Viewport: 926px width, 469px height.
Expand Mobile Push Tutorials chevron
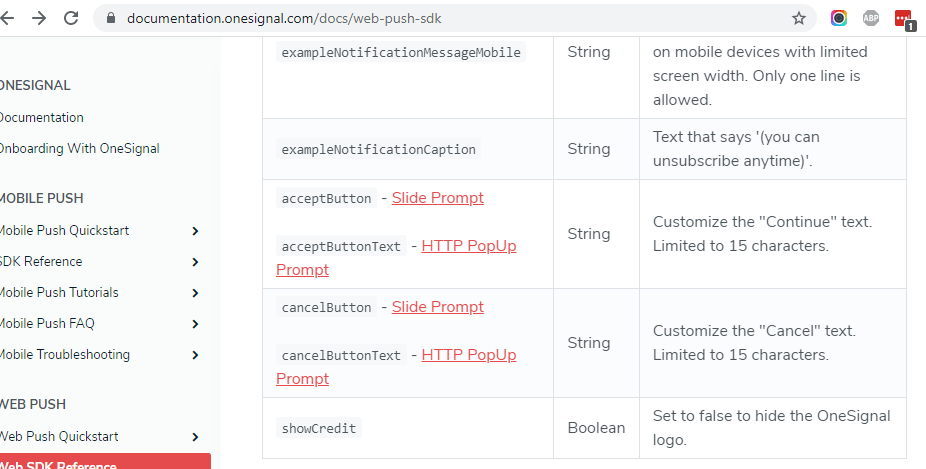pos(195,293)
